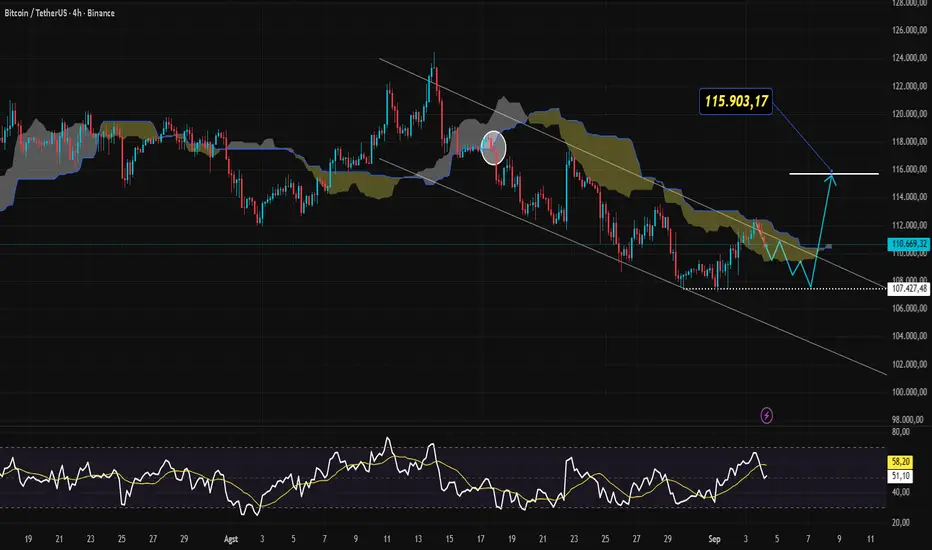Click the 104.000,00 price axis label
This screenshot has height=550, width=932.
tap(909, 336)
